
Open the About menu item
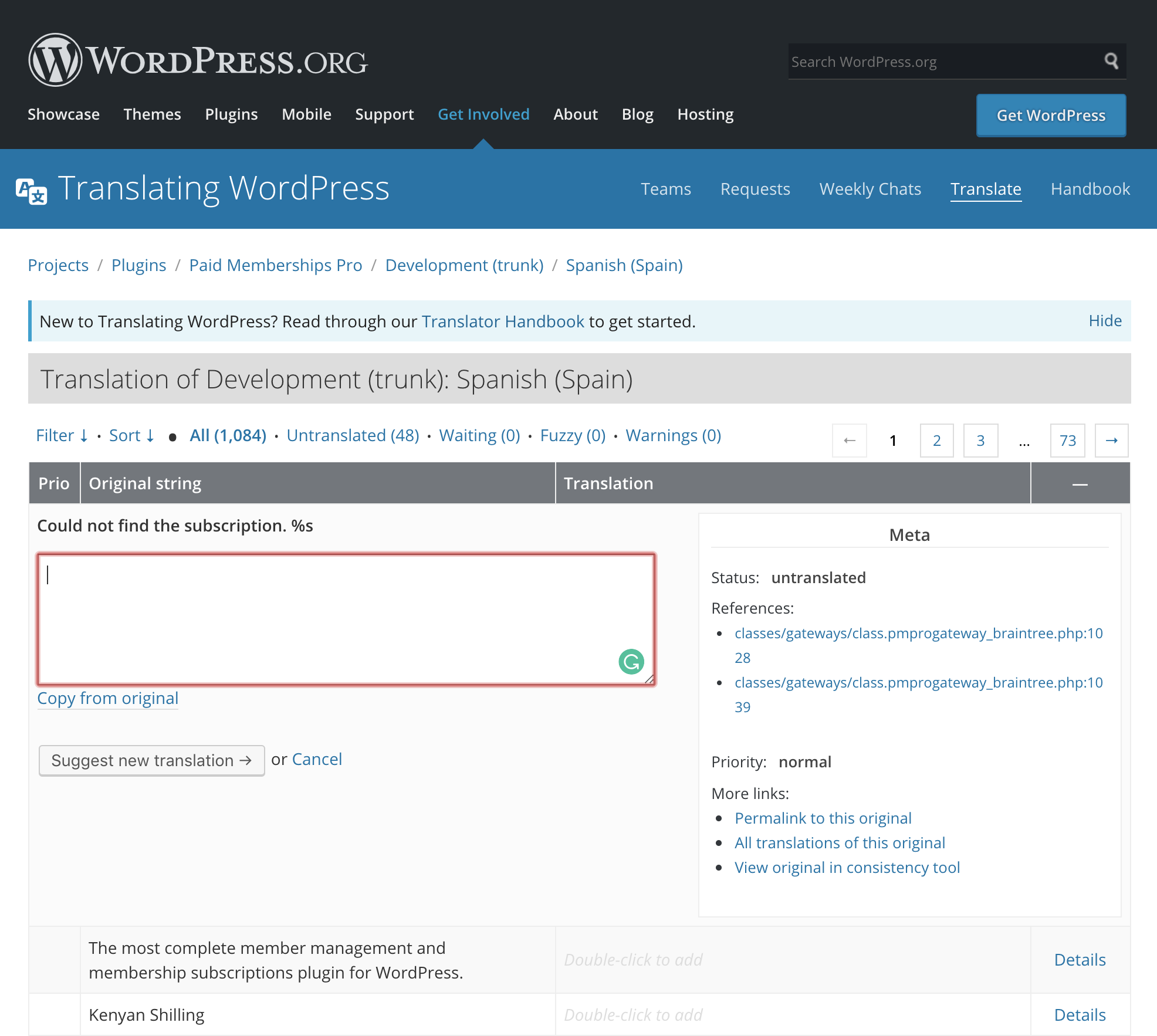[576, 114]
